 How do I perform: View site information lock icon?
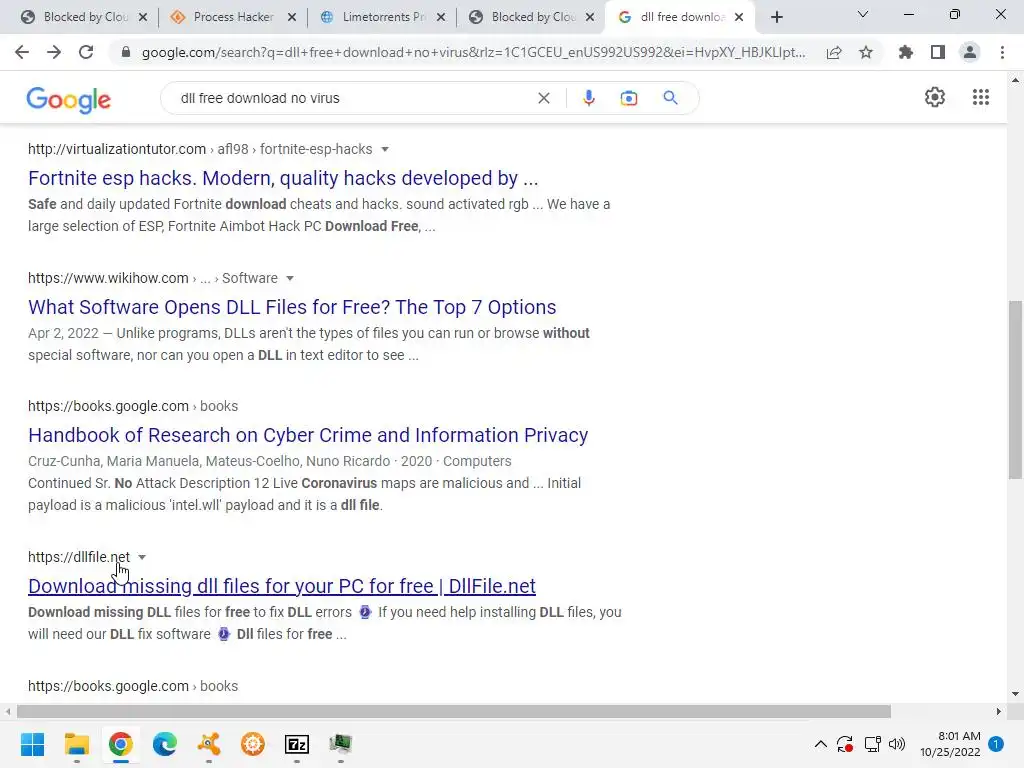click(x=126, y=52)
